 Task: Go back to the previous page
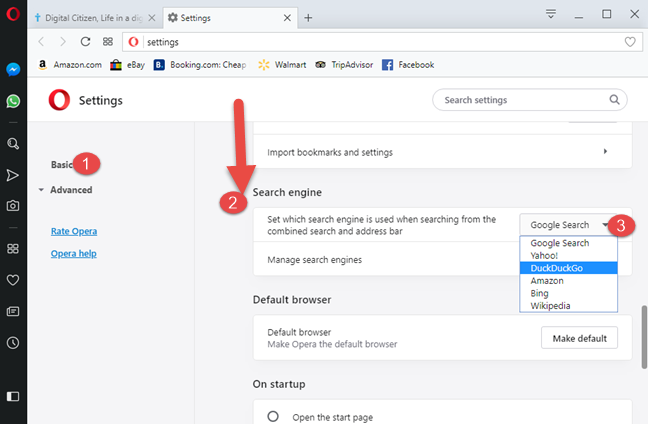coord(41,42)
